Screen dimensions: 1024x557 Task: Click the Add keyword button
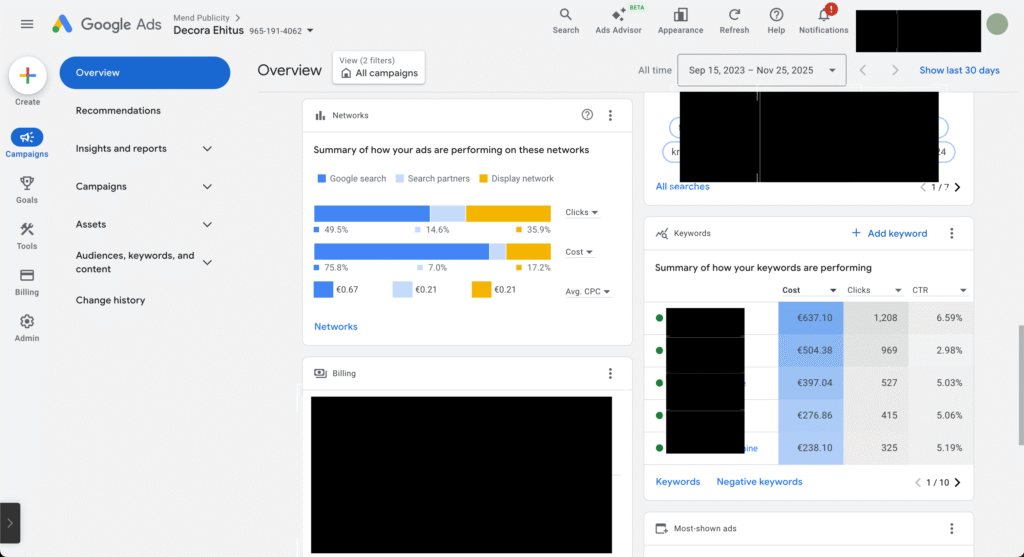tap(889, 233)
